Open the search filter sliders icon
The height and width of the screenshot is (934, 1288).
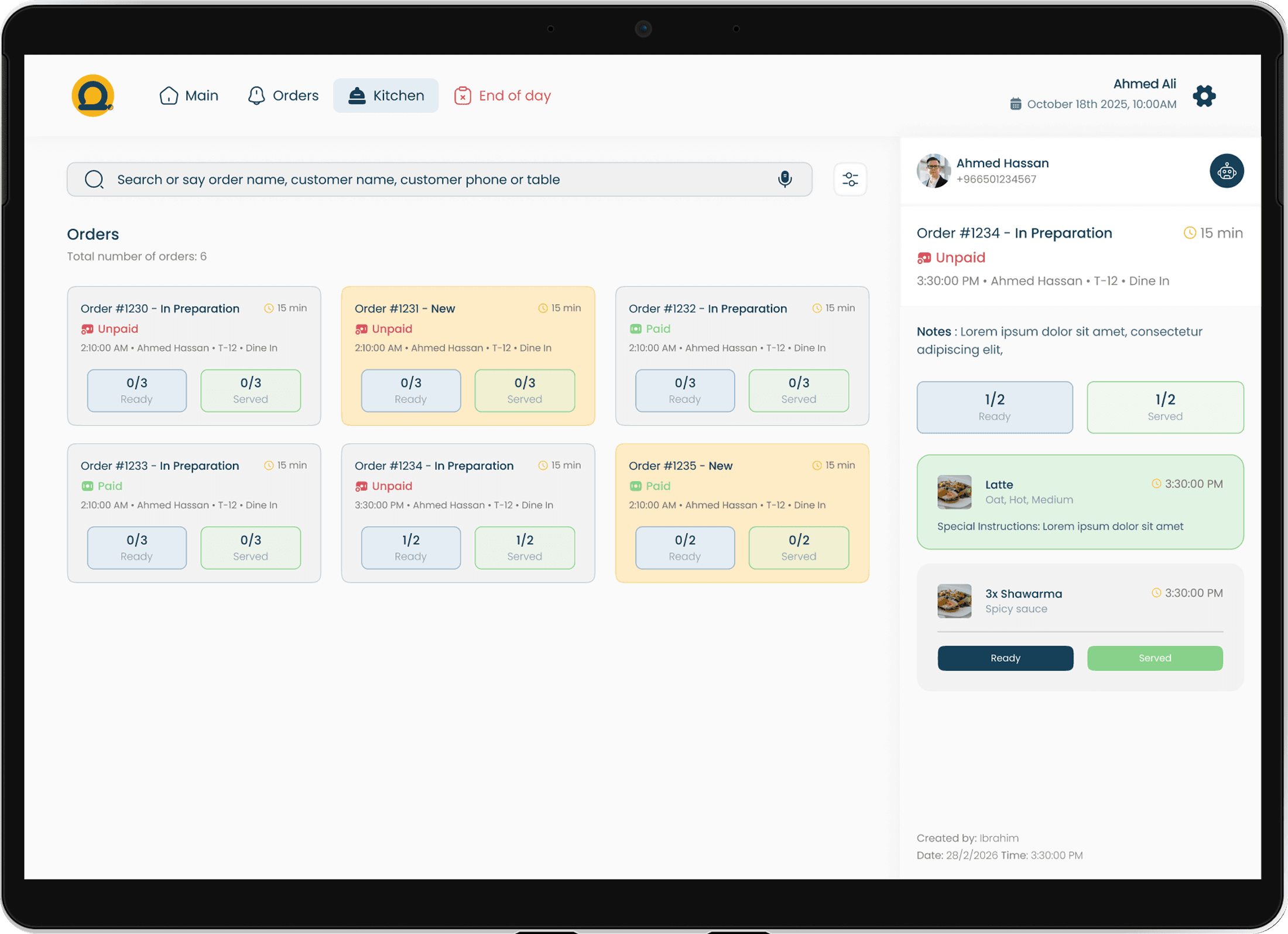(x=850, y=180)
